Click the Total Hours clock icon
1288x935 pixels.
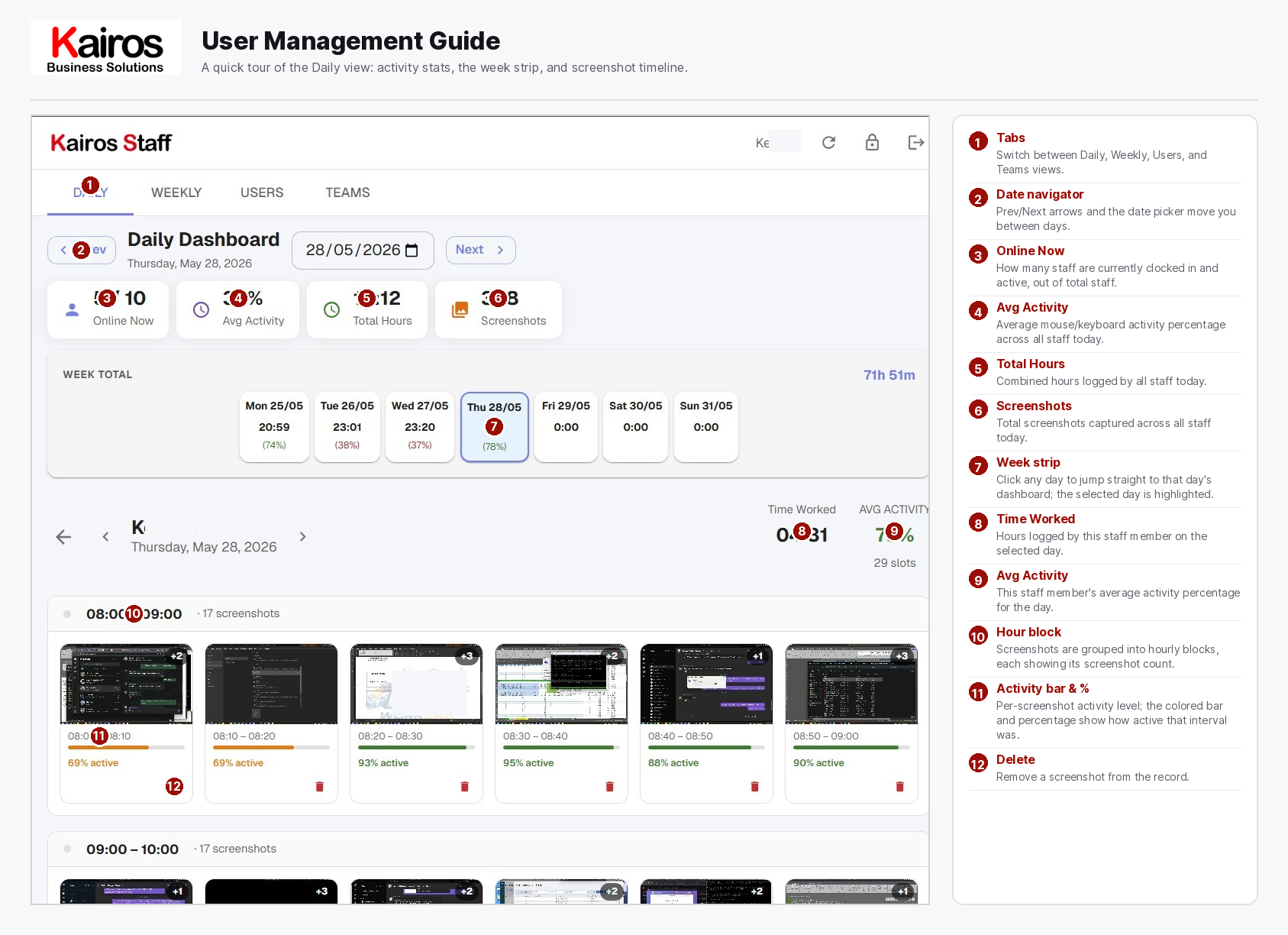[x=331, y=309]
